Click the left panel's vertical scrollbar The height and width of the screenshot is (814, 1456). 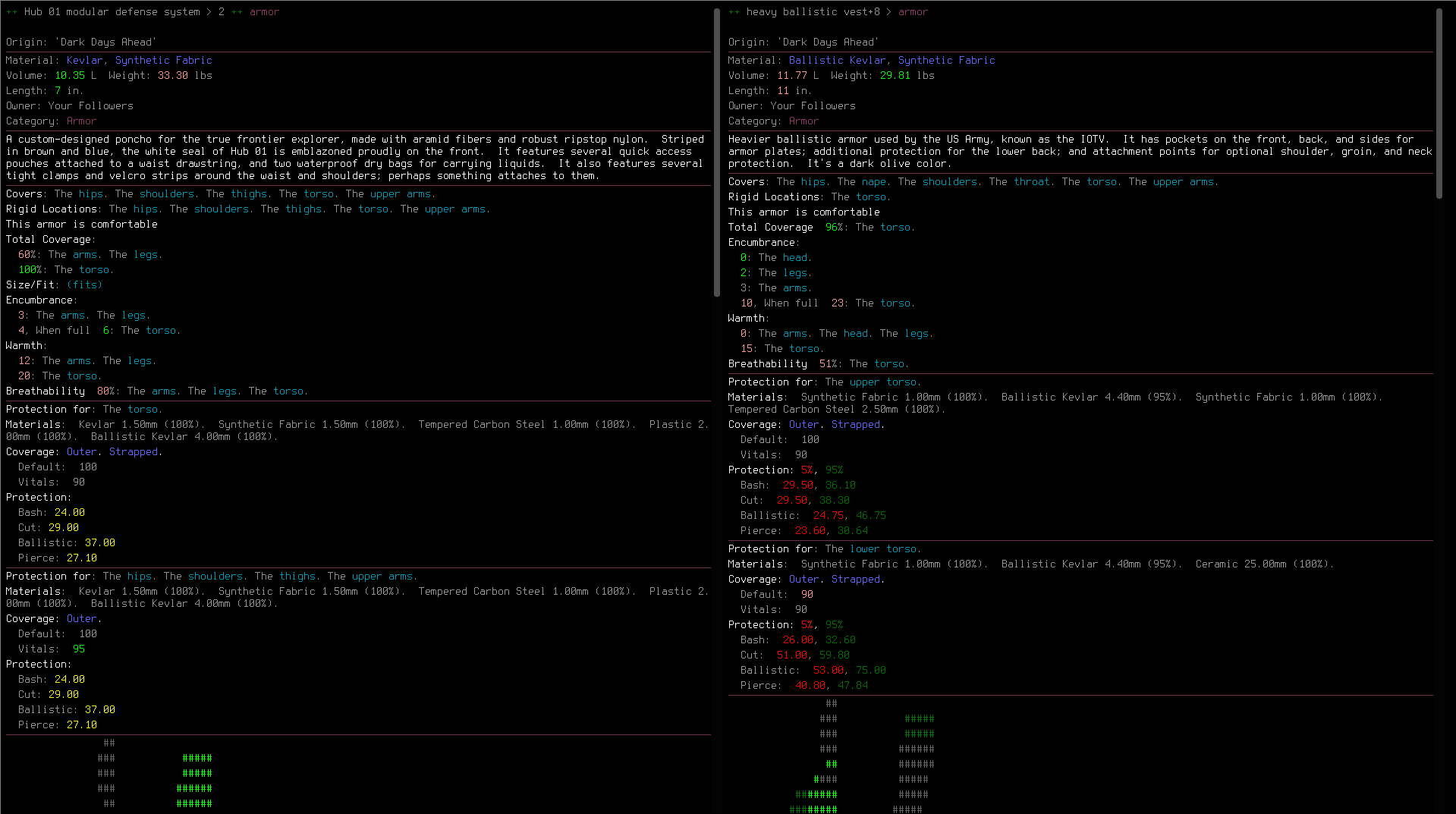click(717, 152)
